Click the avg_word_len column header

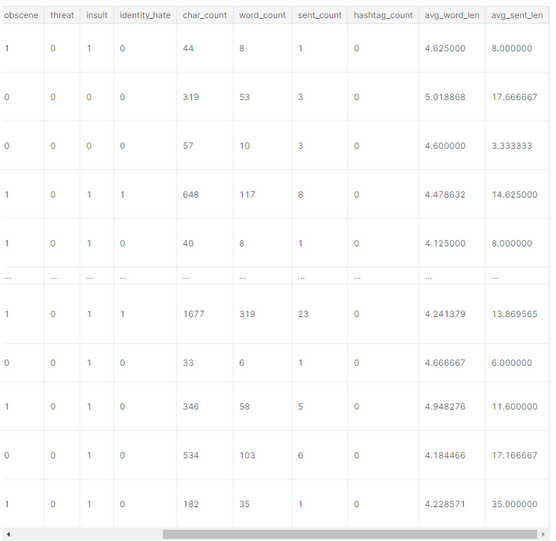point(452,15)
